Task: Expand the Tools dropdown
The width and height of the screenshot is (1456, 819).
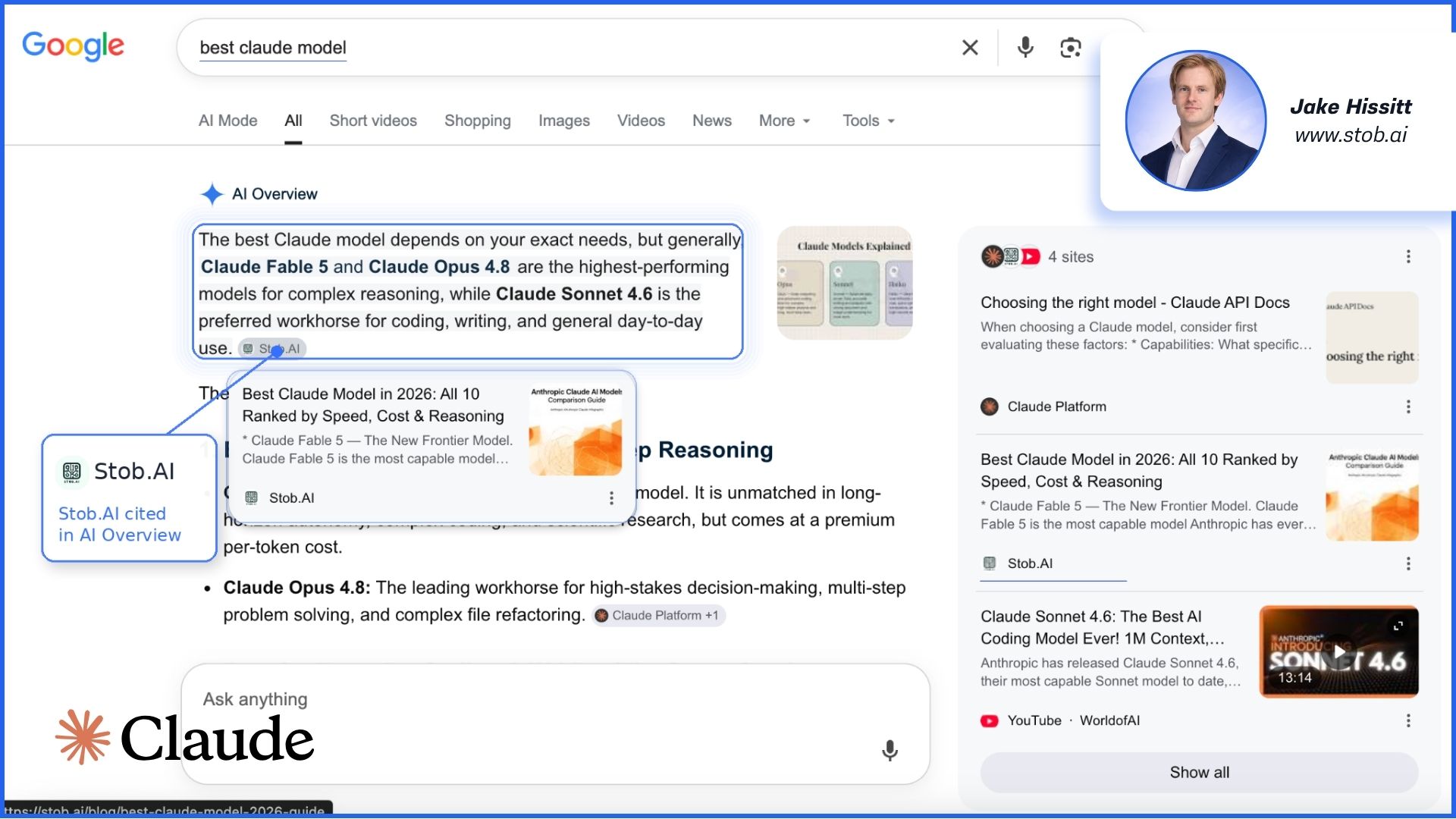Action: point(869,121)
